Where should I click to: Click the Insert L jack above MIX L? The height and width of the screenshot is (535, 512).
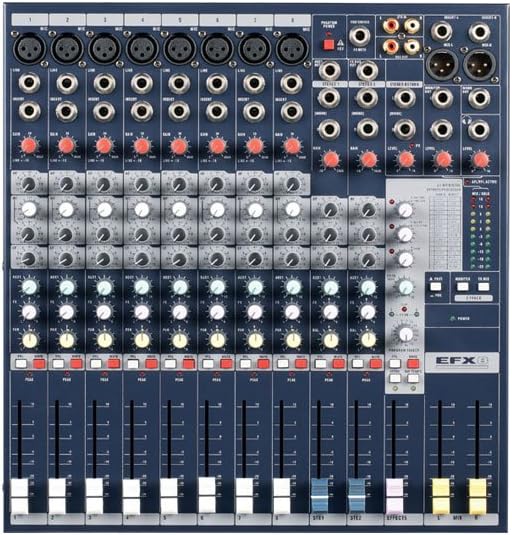point(442,31)
